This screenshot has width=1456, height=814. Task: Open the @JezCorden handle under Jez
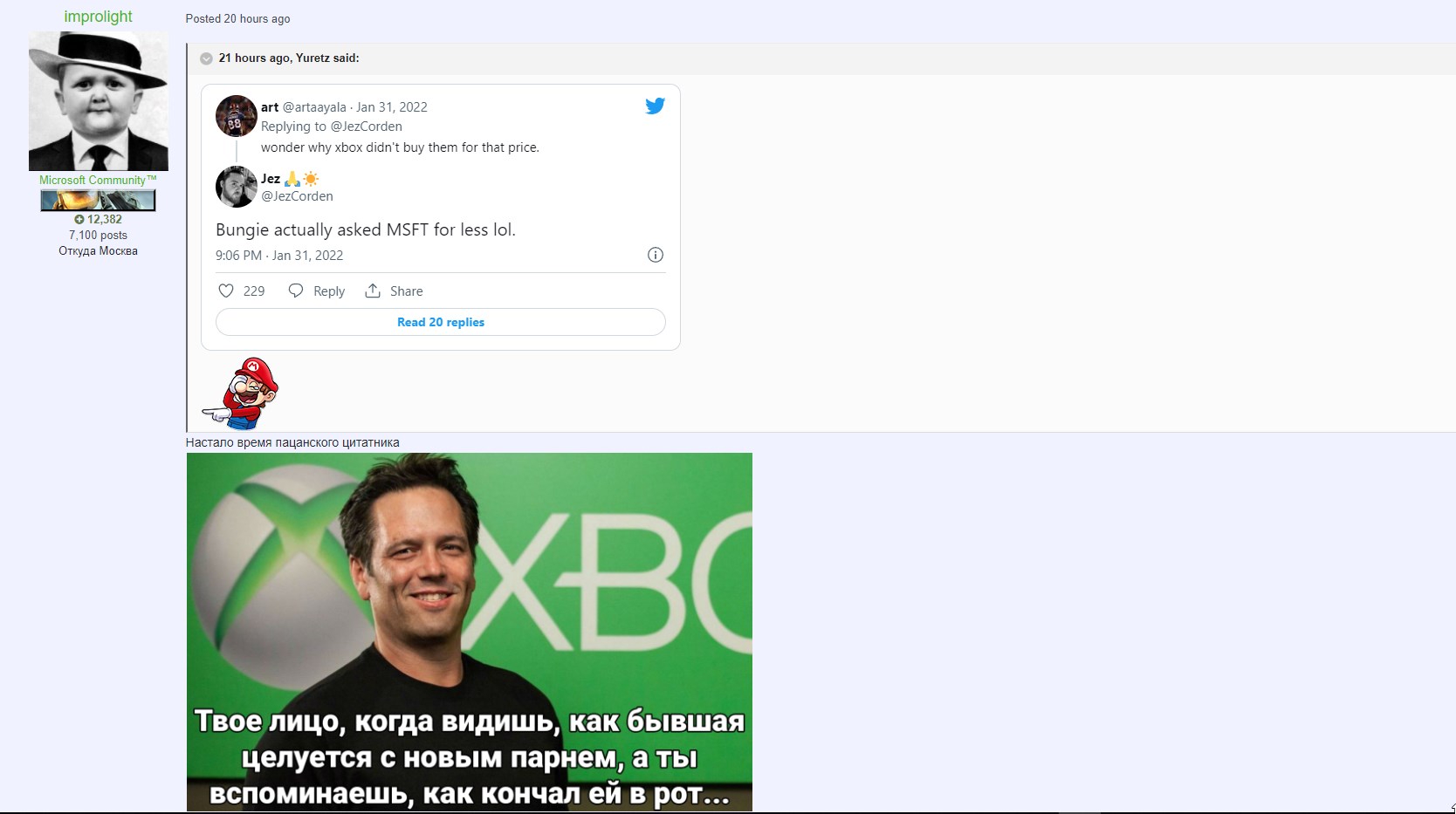297,196
